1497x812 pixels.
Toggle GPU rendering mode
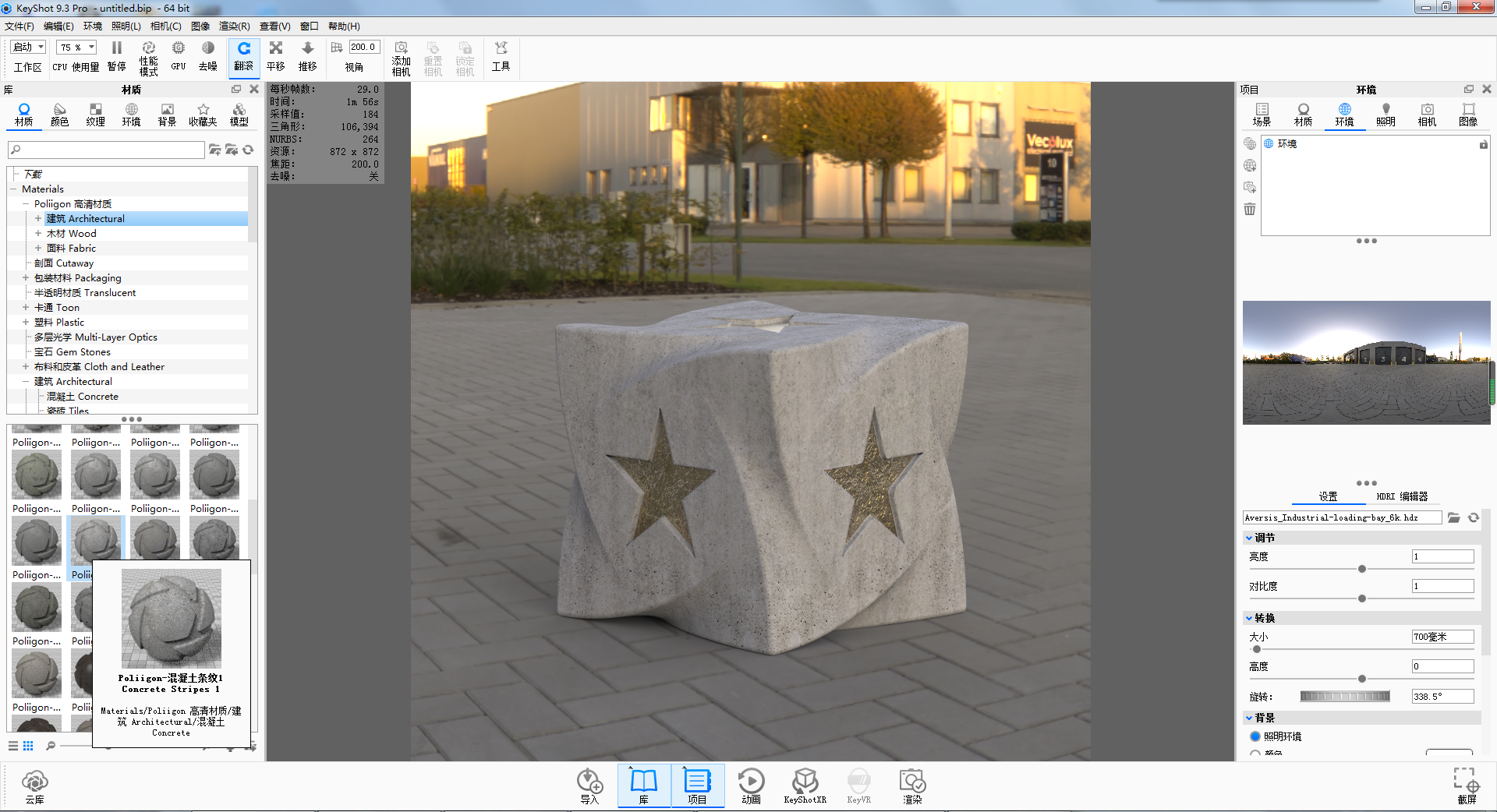click(x=179, y=57)
